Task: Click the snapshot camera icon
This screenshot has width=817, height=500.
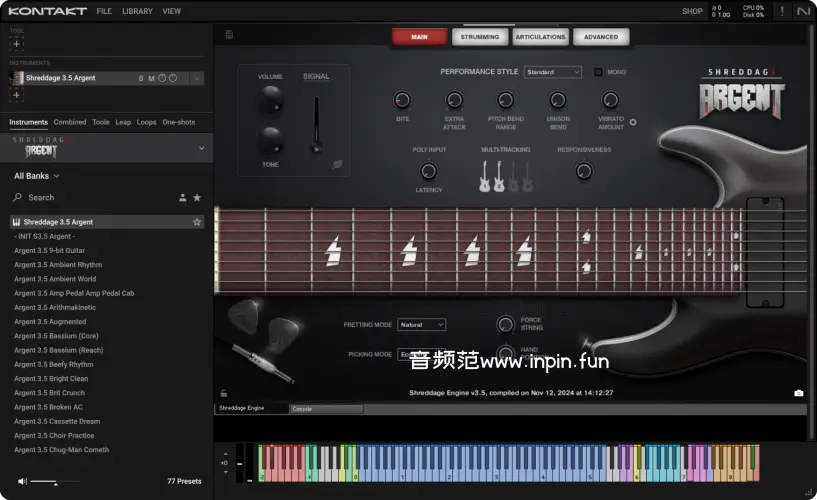Action: (x=798, y=393)
